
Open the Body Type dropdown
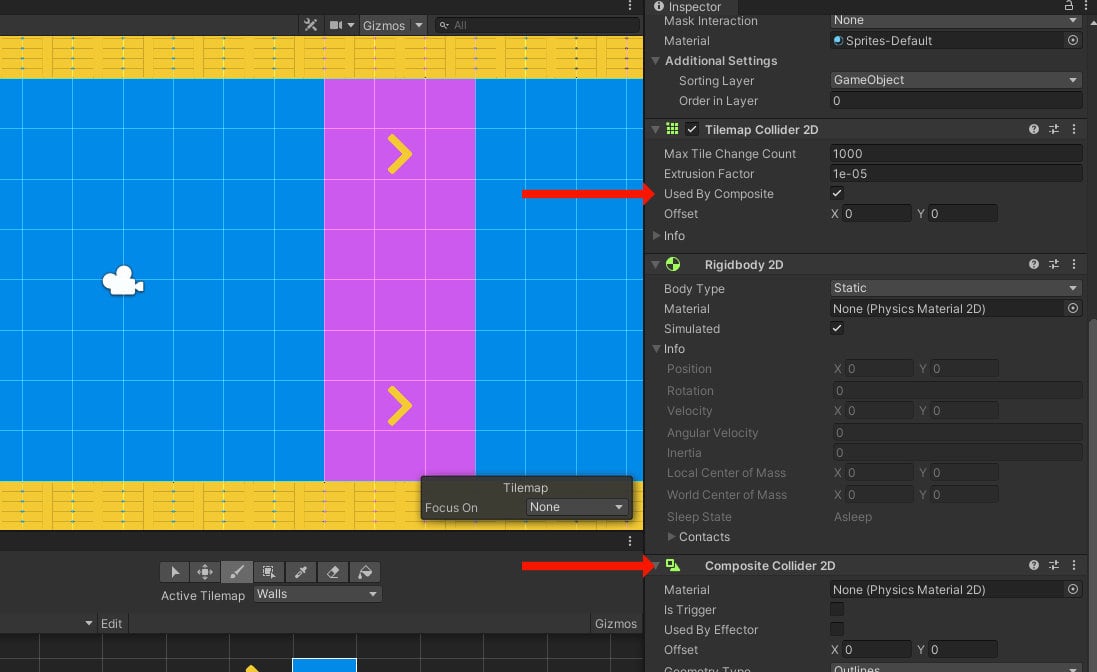click(x=955, y=288)
